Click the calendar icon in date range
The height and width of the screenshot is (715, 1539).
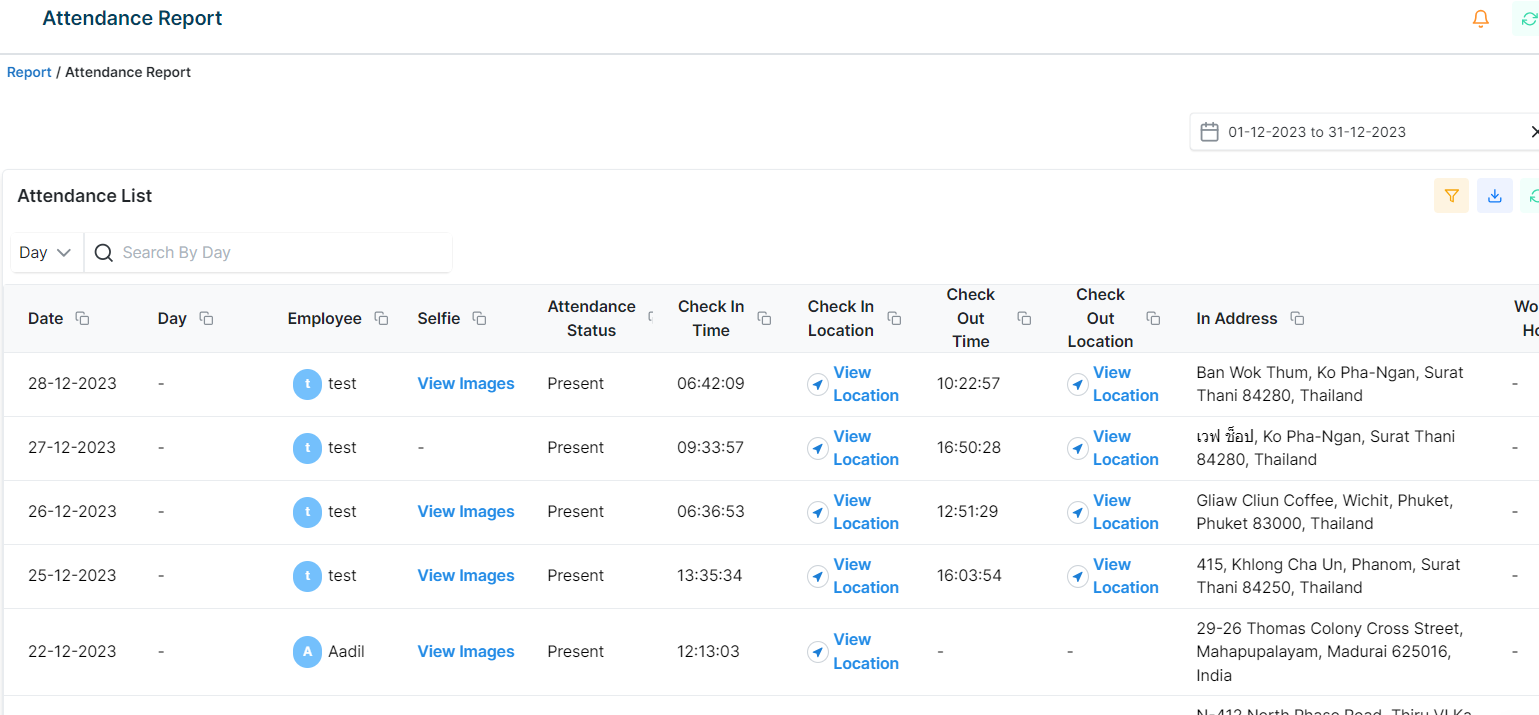pos(1209,132)
